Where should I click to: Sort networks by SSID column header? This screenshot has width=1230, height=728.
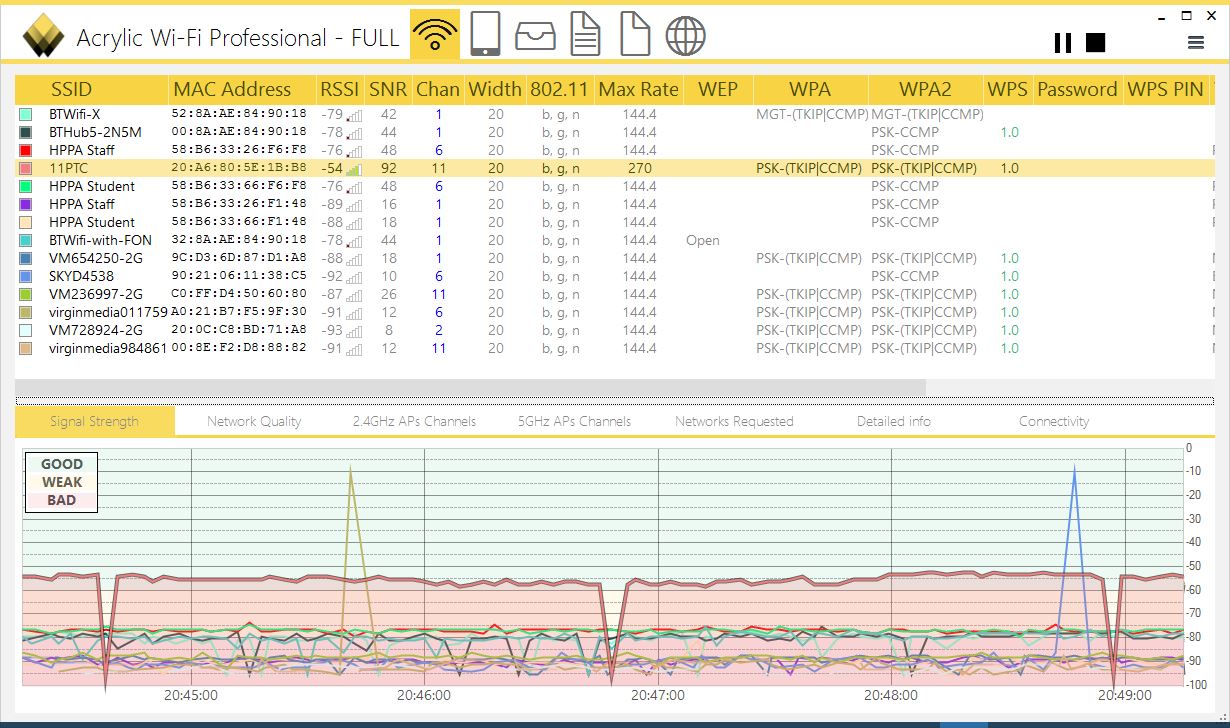(71, 90)
